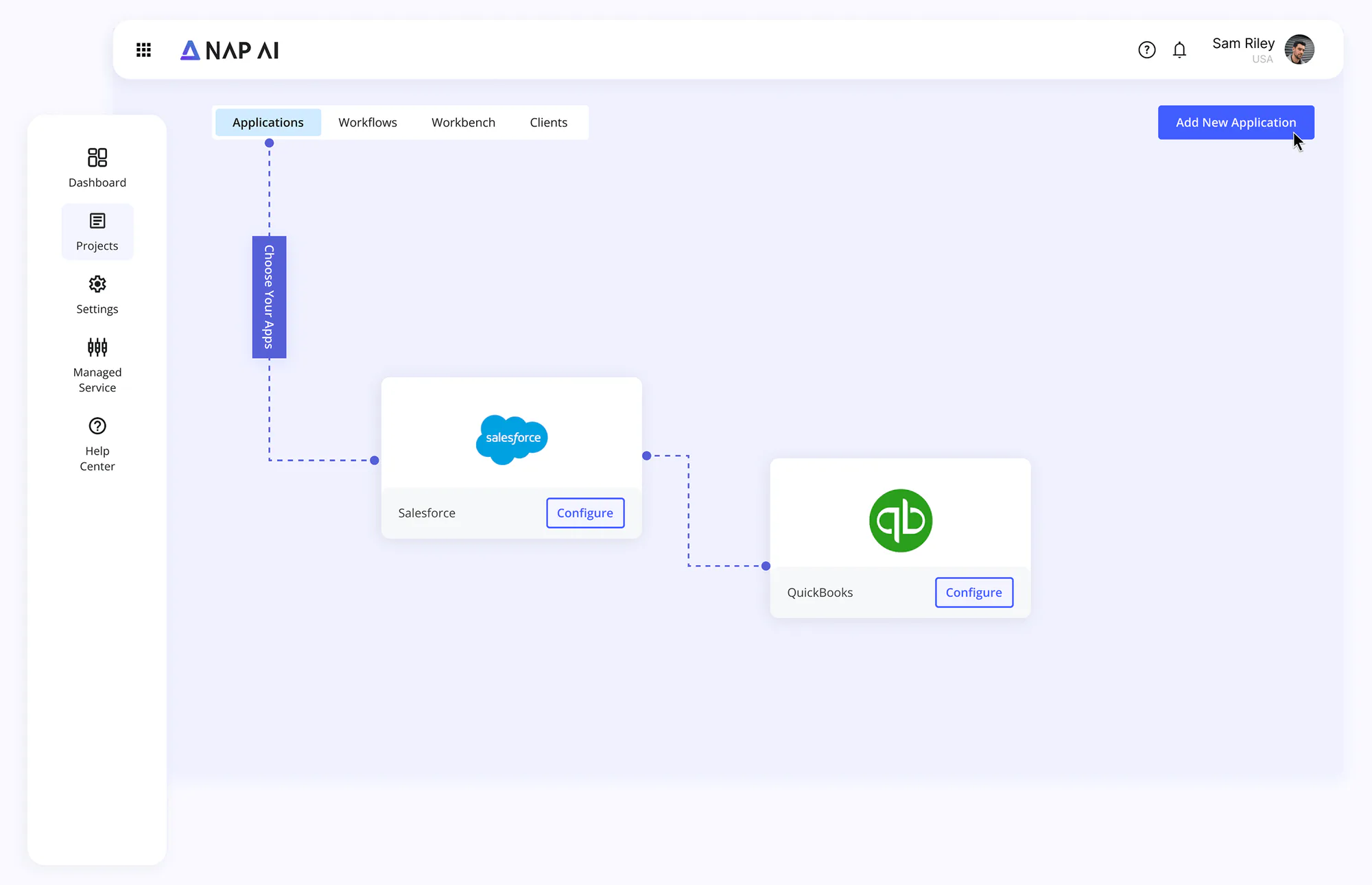Switch to the Workbench tab

point(463,122)
